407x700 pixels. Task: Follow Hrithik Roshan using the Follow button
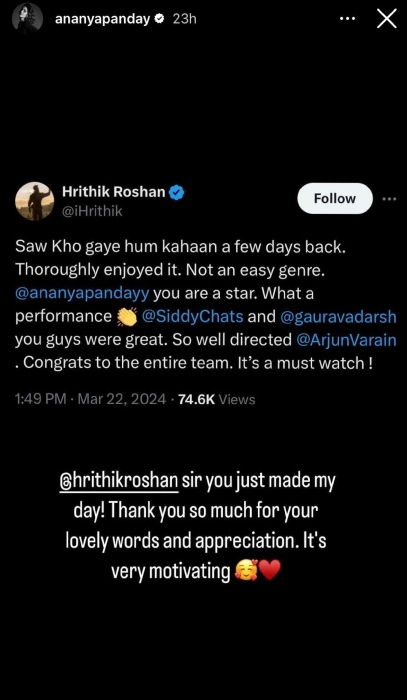coord(335,198)
